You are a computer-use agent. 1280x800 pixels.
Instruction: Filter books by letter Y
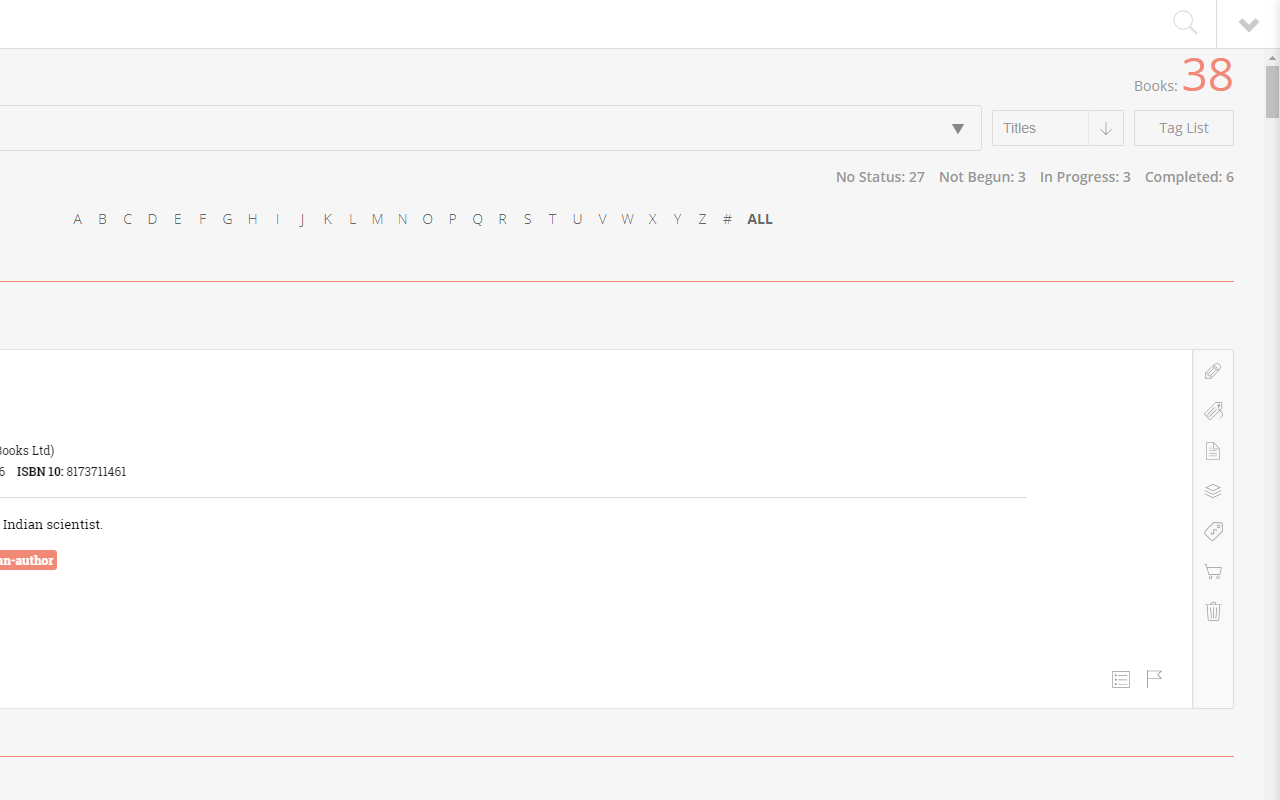[677, 219]
